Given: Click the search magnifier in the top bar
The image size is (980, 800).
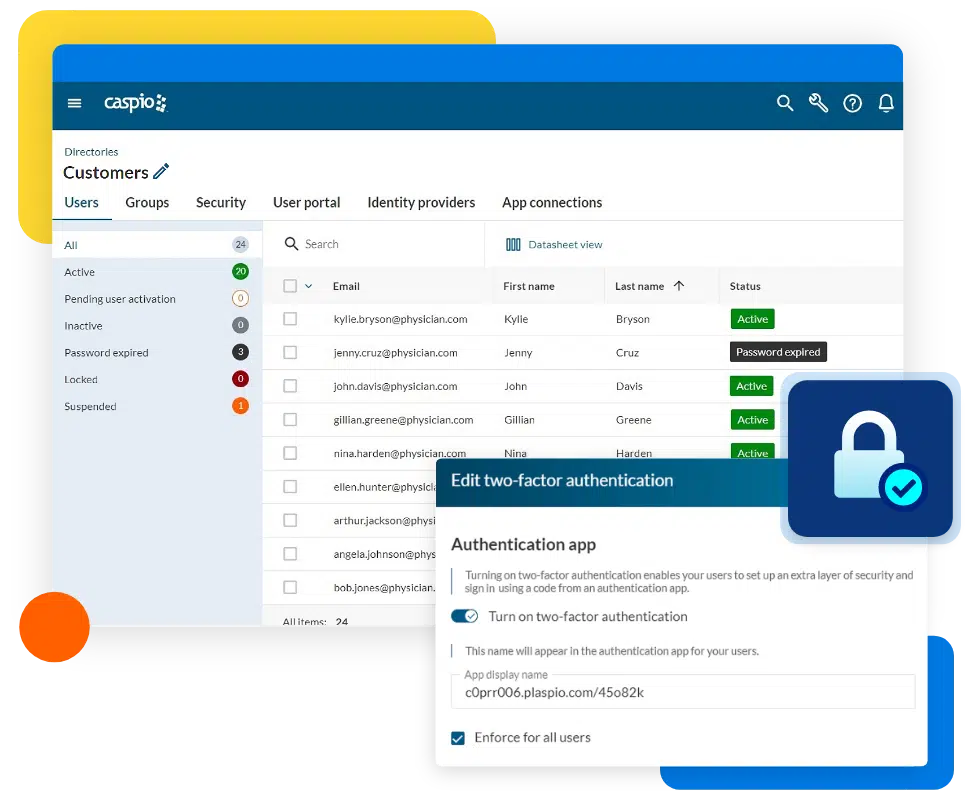Looking at the screenshot, I should tap(785, 102).
